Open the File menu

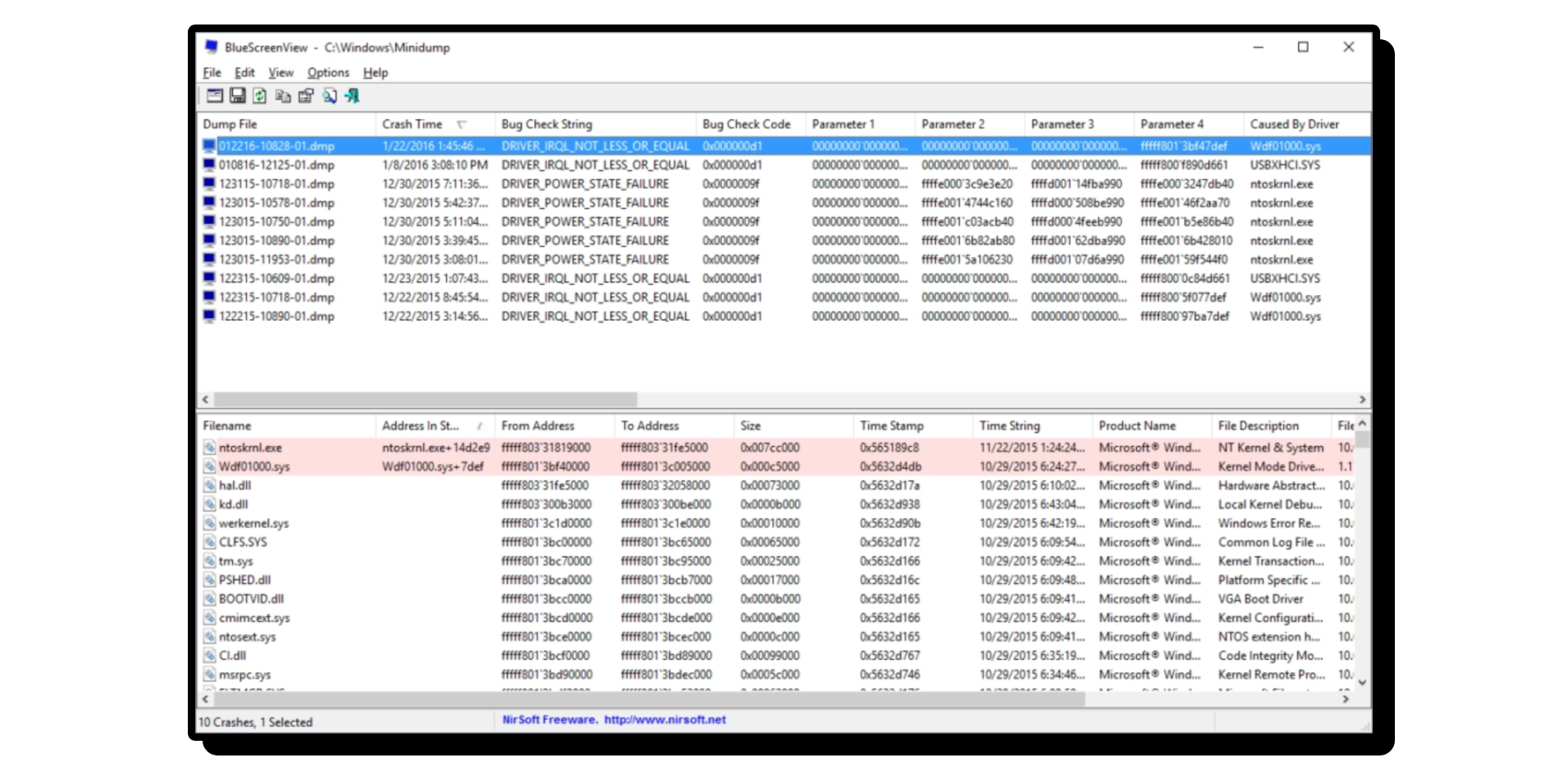point(212,73)
